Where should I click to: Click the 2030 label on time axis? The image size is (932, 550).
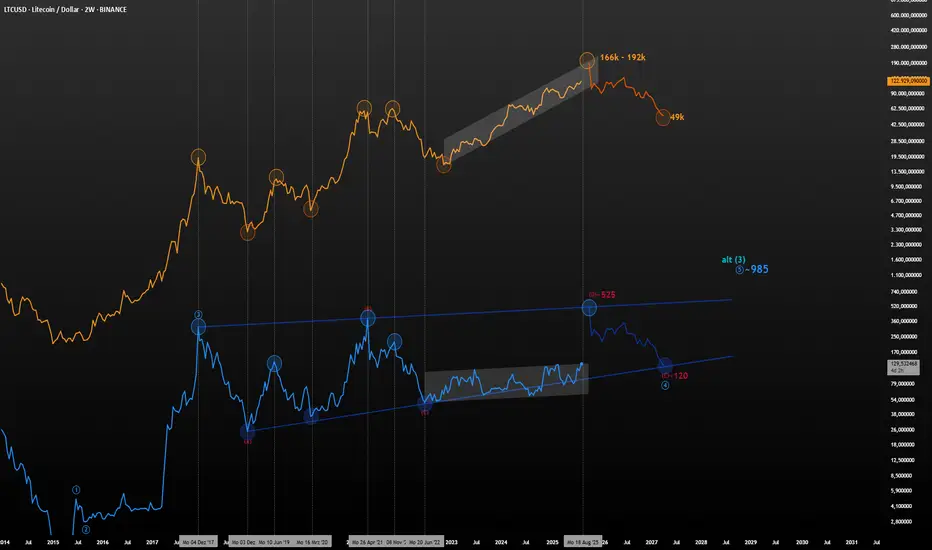click(802, 542)
